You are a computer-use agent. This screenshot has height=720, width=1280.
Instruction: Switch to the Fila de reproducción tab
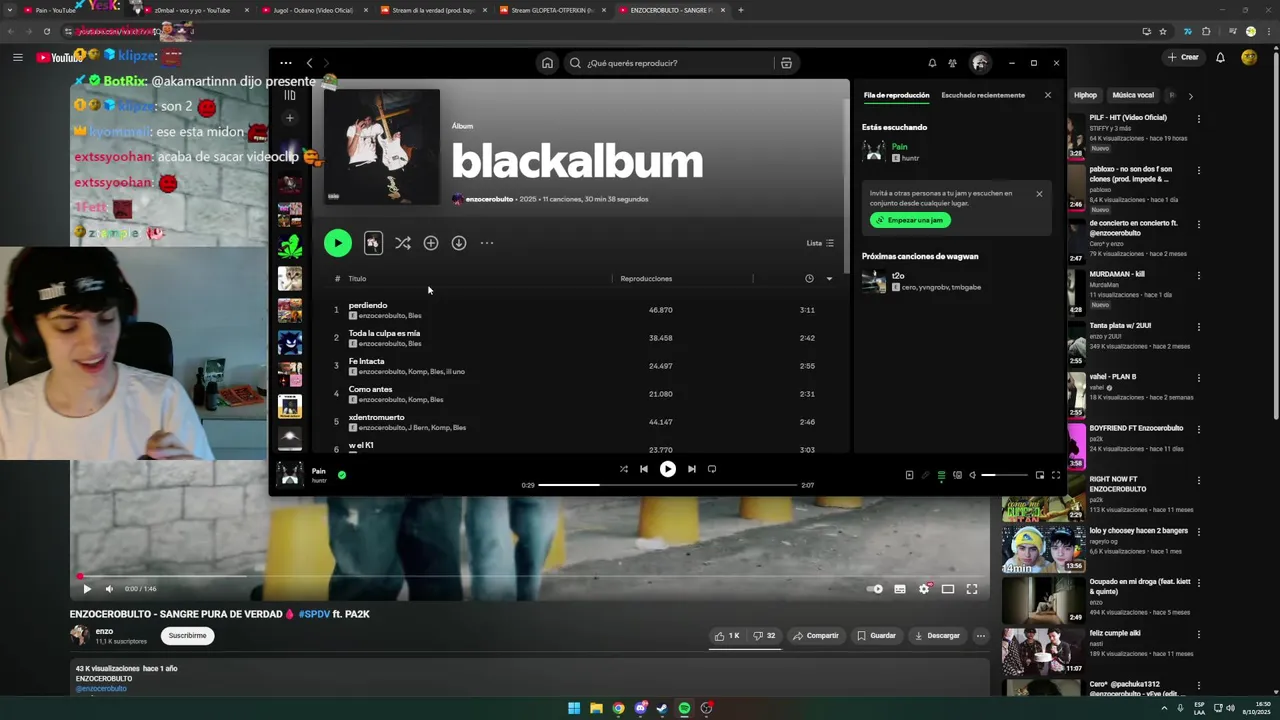click(x=896, y=95)
